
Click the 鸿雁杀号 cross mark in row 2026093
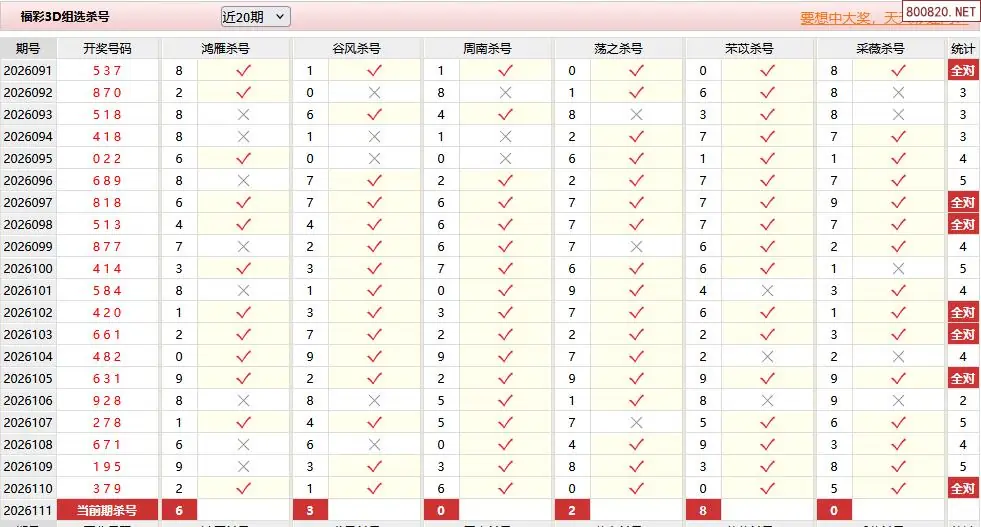tap(243, 114)
